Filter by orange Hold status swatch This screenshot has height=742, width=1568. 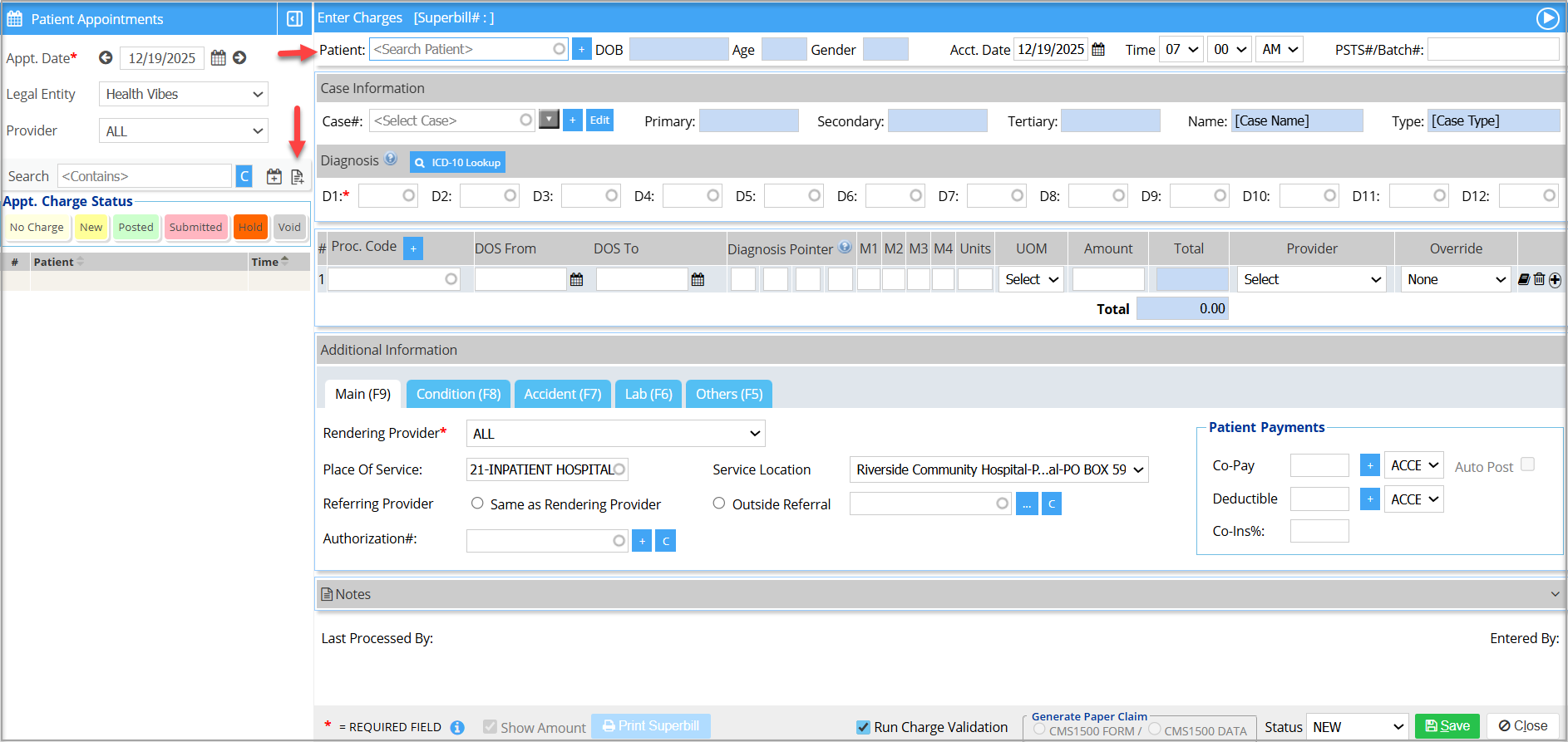[x=250, y=227]
